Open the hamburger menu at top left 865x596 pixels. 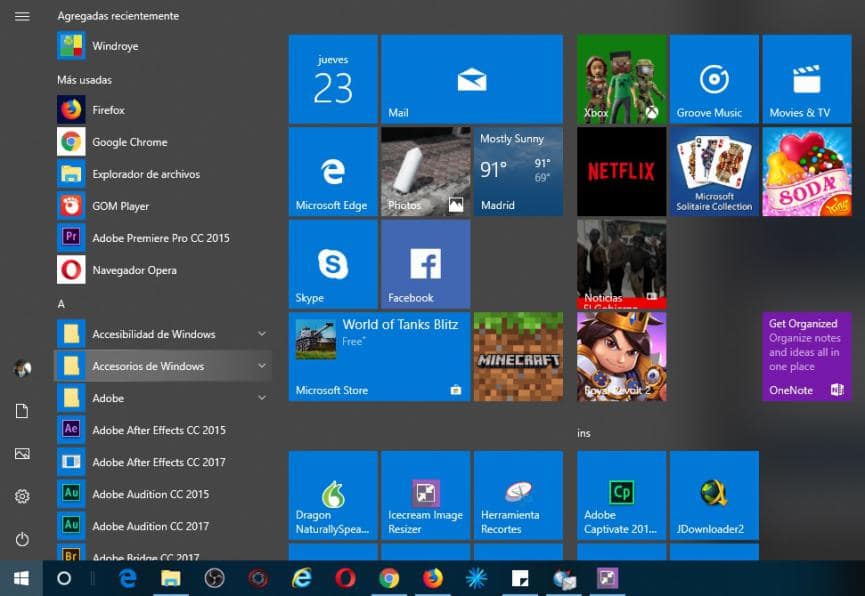pos(22,16)
